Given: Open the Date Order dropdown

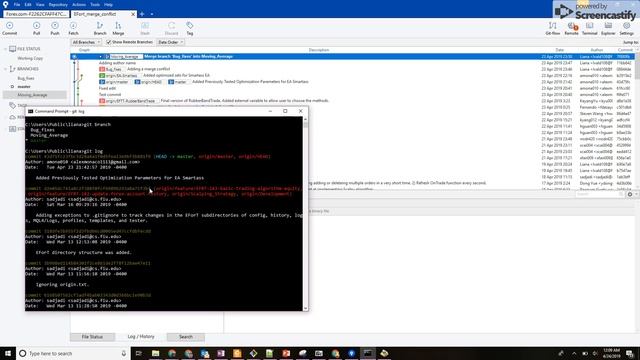Looking at the screenshot, I should (171, 42).
